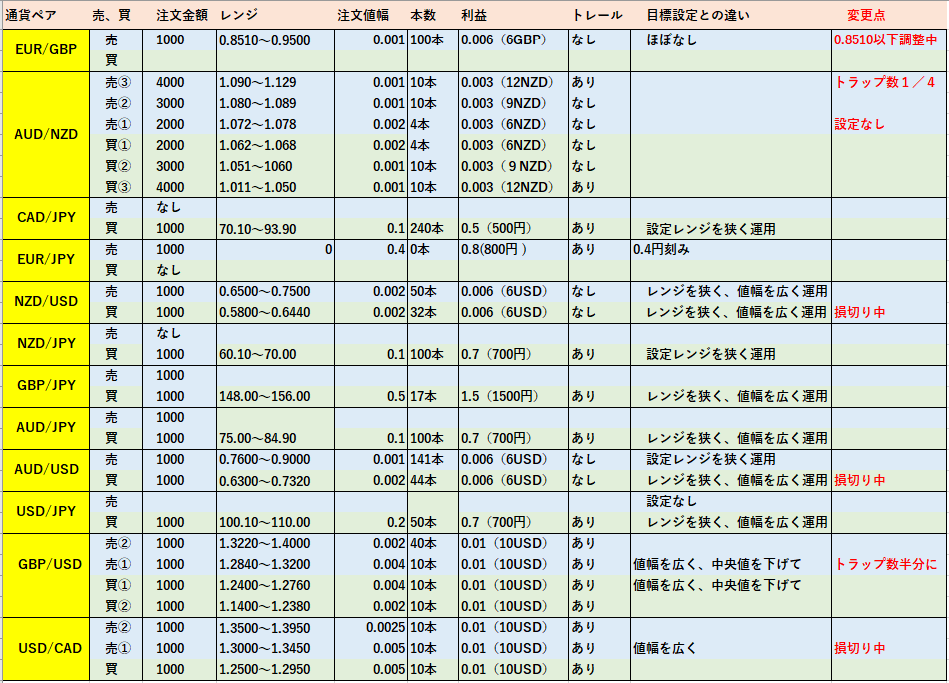The width and height of the screenshot is (949, 683).
Task: Click the AUD/JPY pair cell
Action: coord(46,427)
